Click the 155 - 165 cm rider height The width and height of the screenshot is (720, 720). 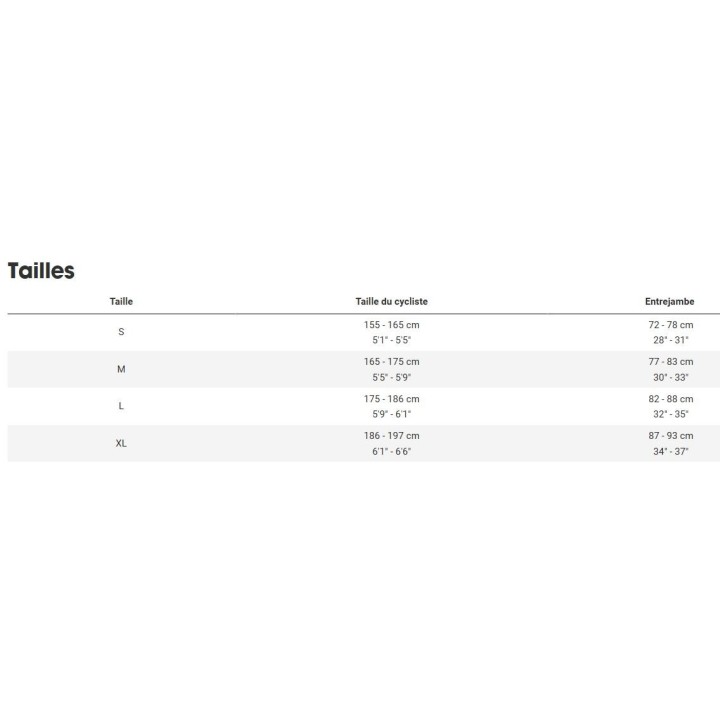point(391,325)
